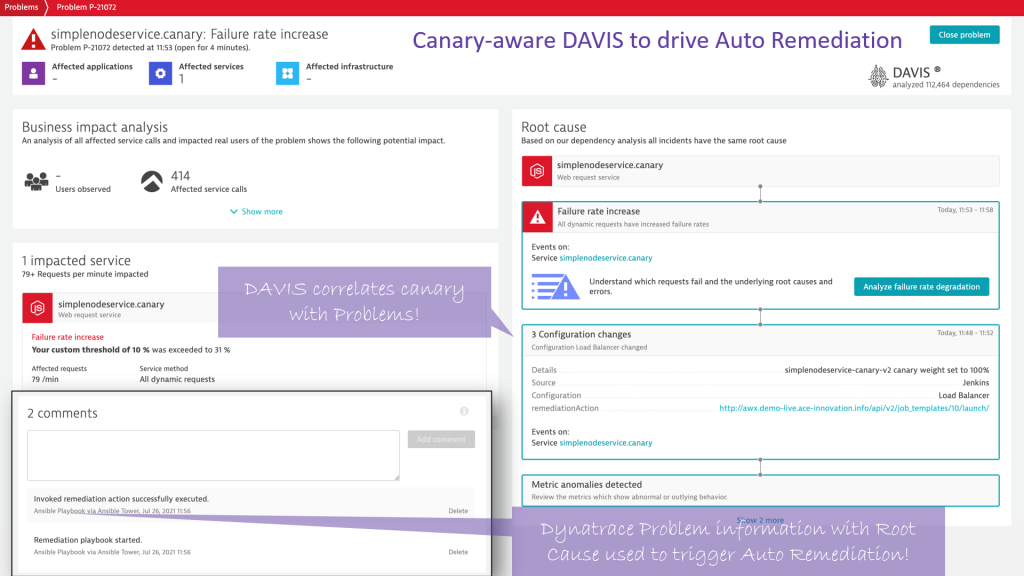Delete the 'Remediation playbook started' comment
The width and height of the screenshot is (1024, 576).
(x=458, y=552)
